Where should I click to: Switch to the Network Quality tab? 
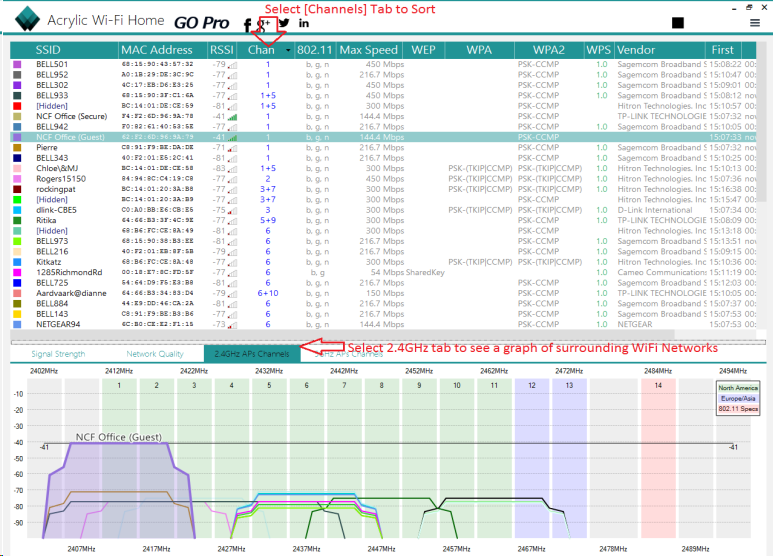(x=155, y=354)
